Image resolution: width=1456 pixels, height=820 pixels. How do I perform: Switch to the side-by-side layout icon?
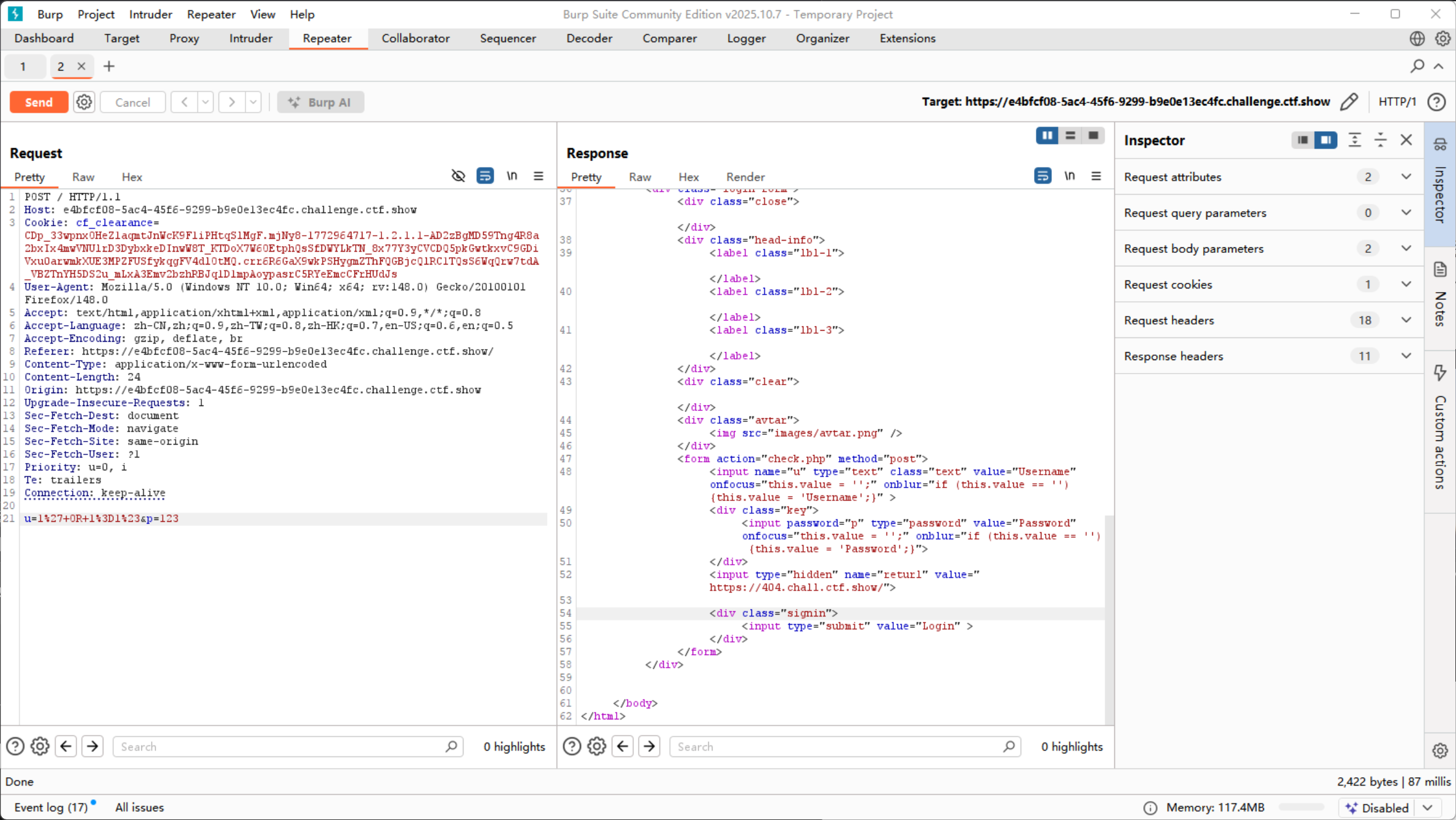point(1047,135)
